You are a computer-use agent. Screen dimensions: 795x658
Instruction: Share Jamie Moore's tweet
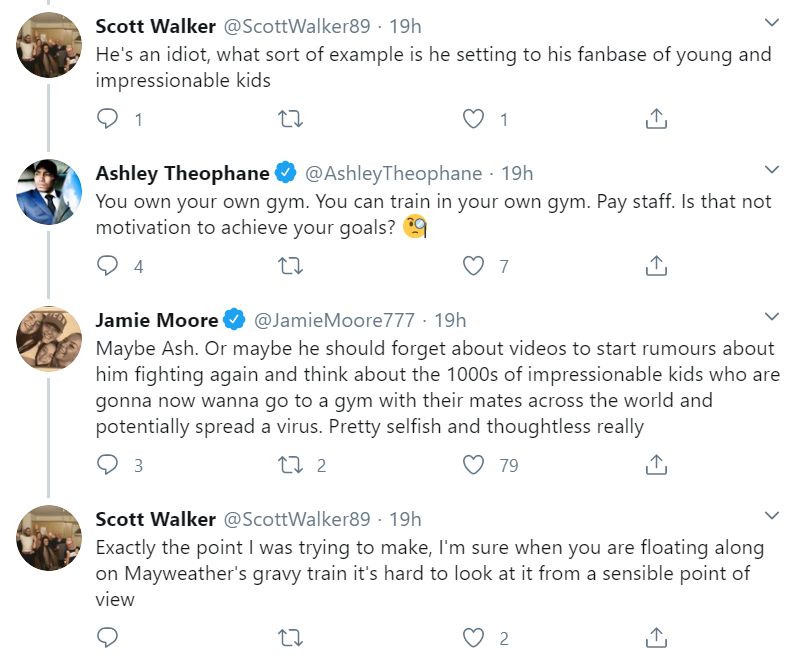click(x=656, y=465)
